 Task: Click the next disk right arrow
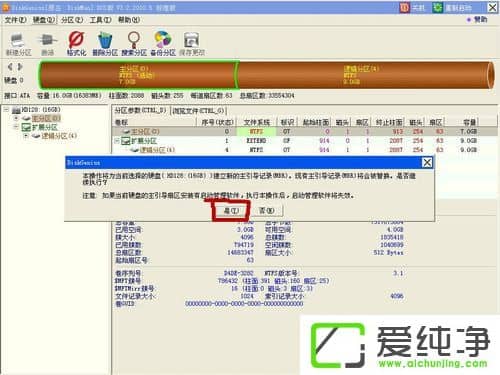click(20, 67)
